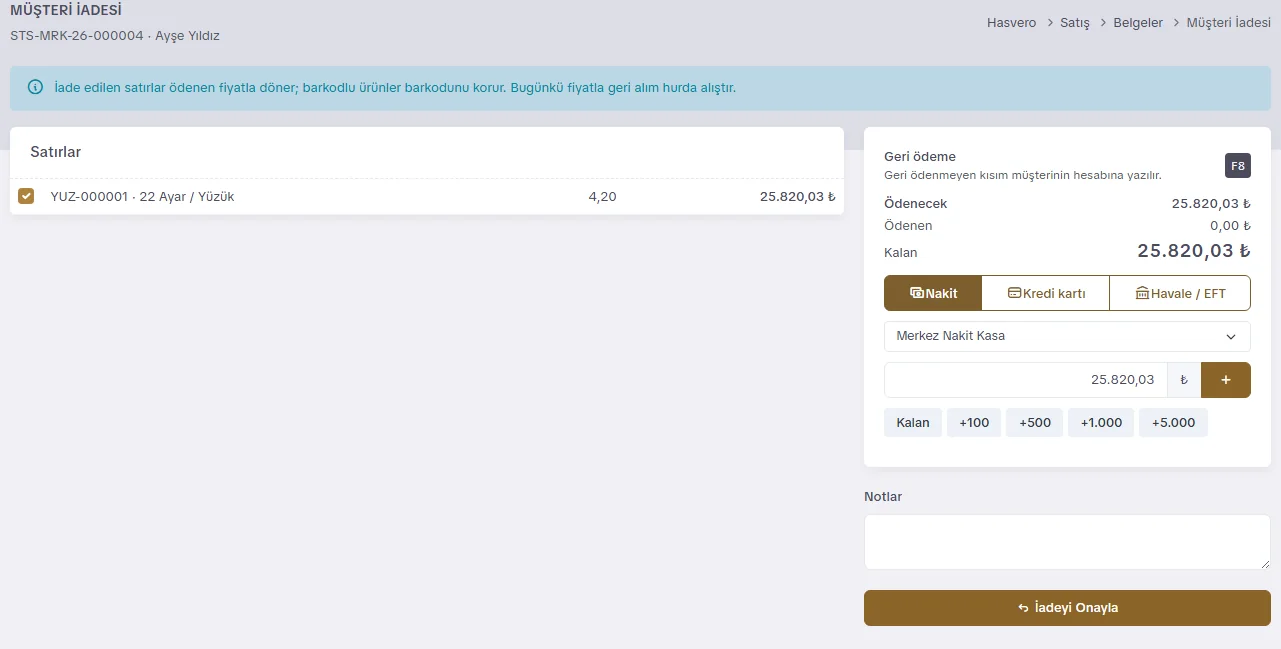Uncheck the YUZ-000001 line checkbox
1281x649 pixels.
point(27,196)
